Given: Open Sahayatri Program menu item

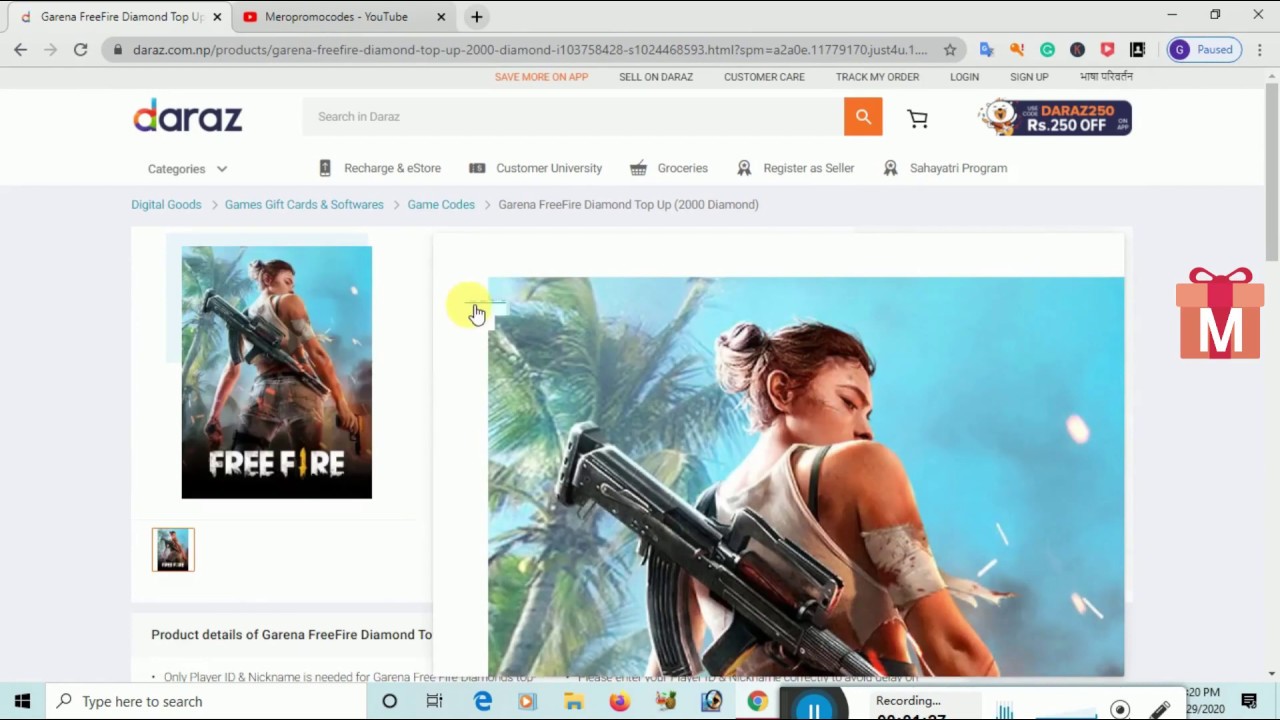Looking at the screenshot, I should (x=958, y=168).
